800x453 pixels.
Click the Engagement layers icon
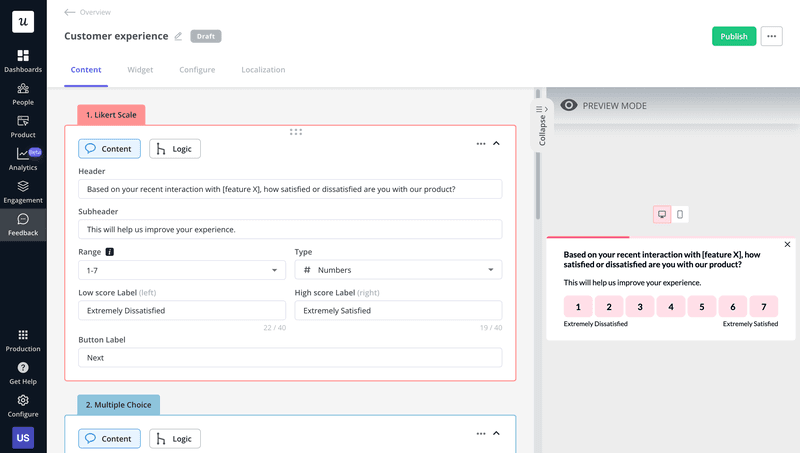click(x=23, y=186)
